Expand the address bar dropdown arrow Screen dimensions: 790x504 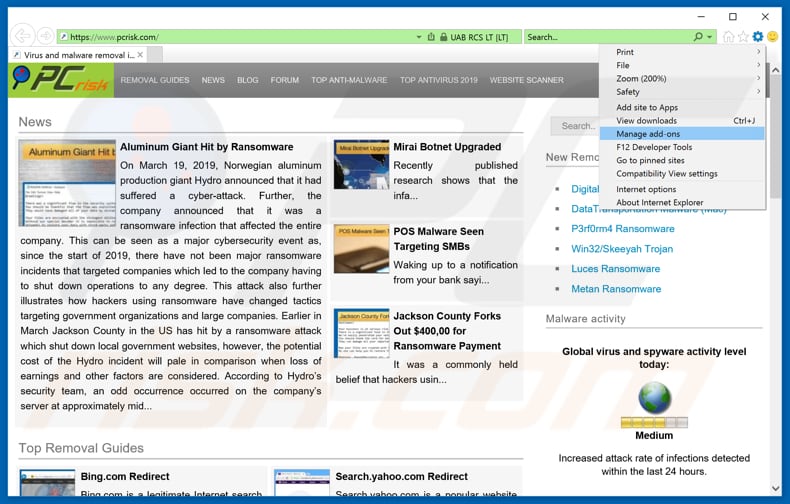tap(419, 37)
